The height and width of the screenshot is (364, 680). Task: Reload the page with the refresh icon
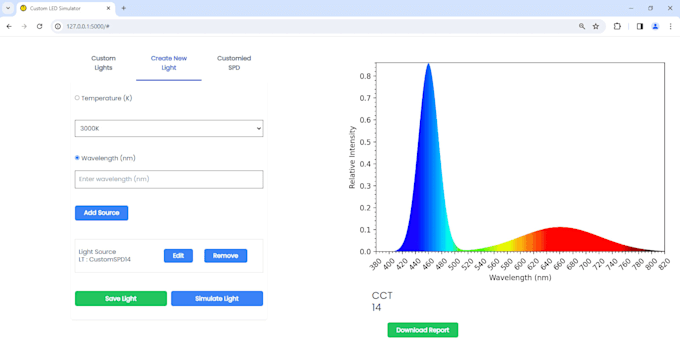[x=39, y=26]
